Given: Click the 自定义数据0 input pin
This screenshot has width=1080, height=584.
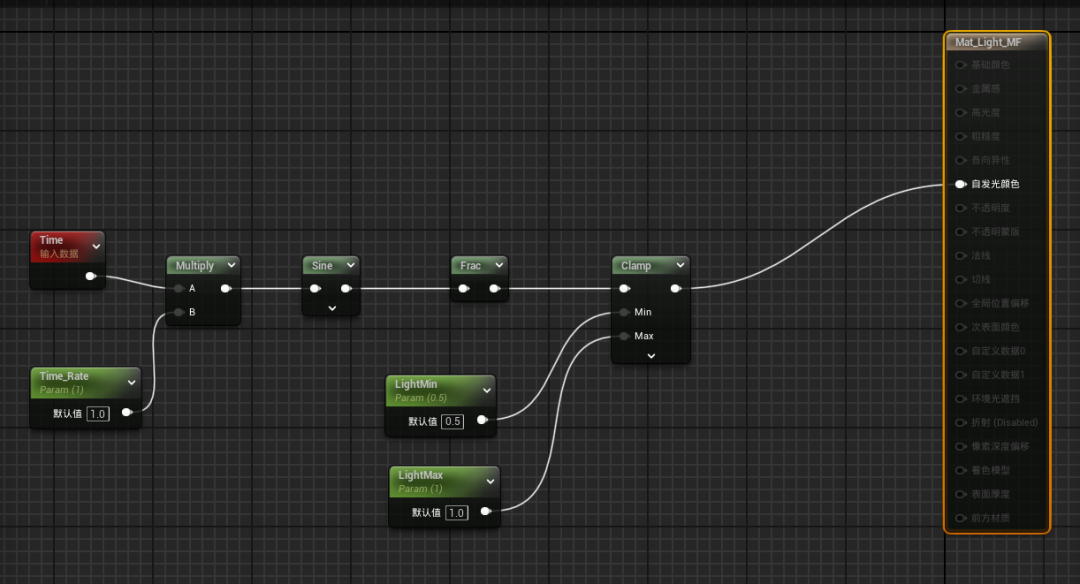Looking at the screenshot, I should [961, 351].
